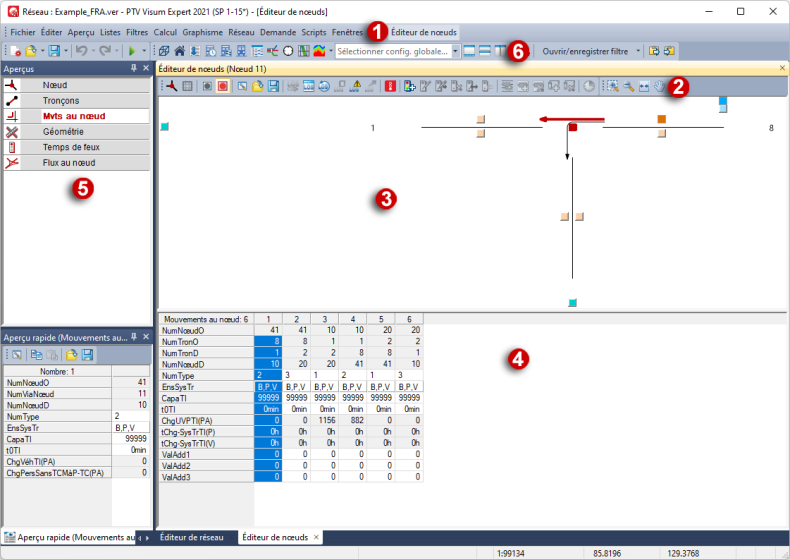
Task: Click the NumType value field in Aperçu rapide
Action: (x=130, y=415)
